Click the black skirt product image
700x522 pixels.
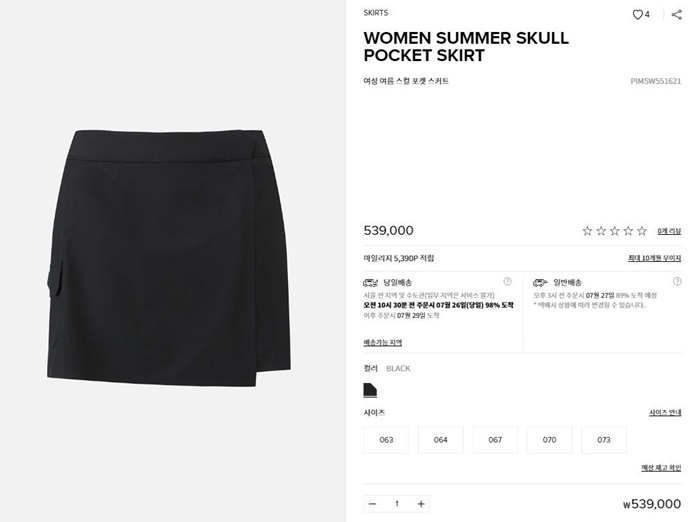tap(169, 258)
